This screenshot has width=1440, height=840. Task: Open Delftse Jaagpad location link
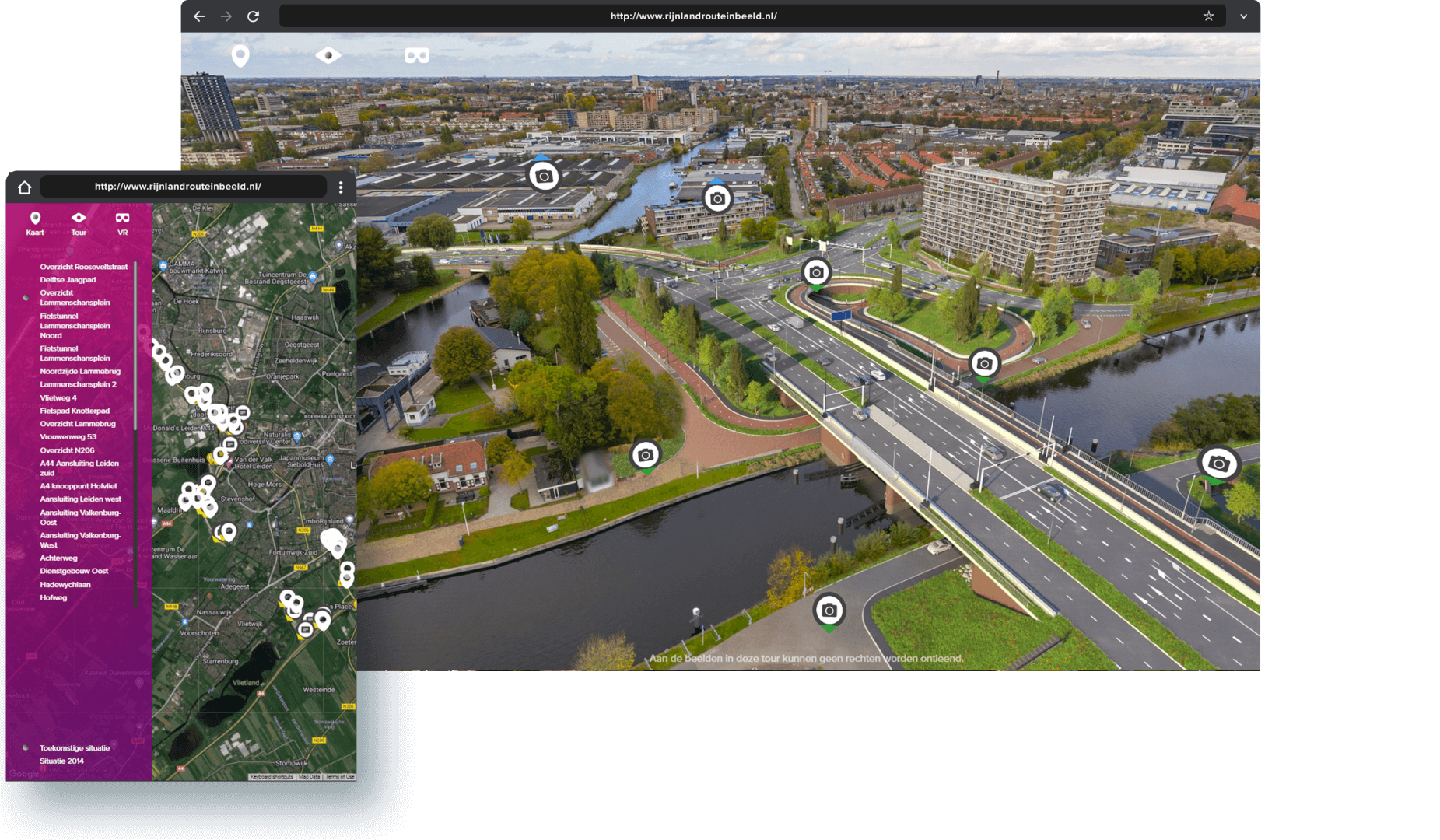pyautogui.click(x=68, y=280)
